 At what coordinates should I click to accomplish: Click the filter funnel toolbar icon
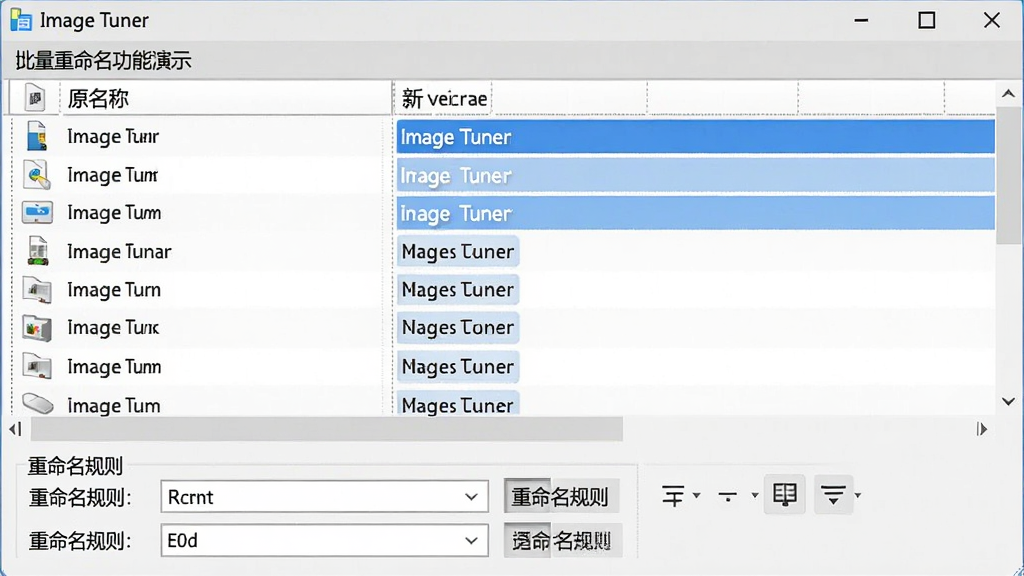833,495
